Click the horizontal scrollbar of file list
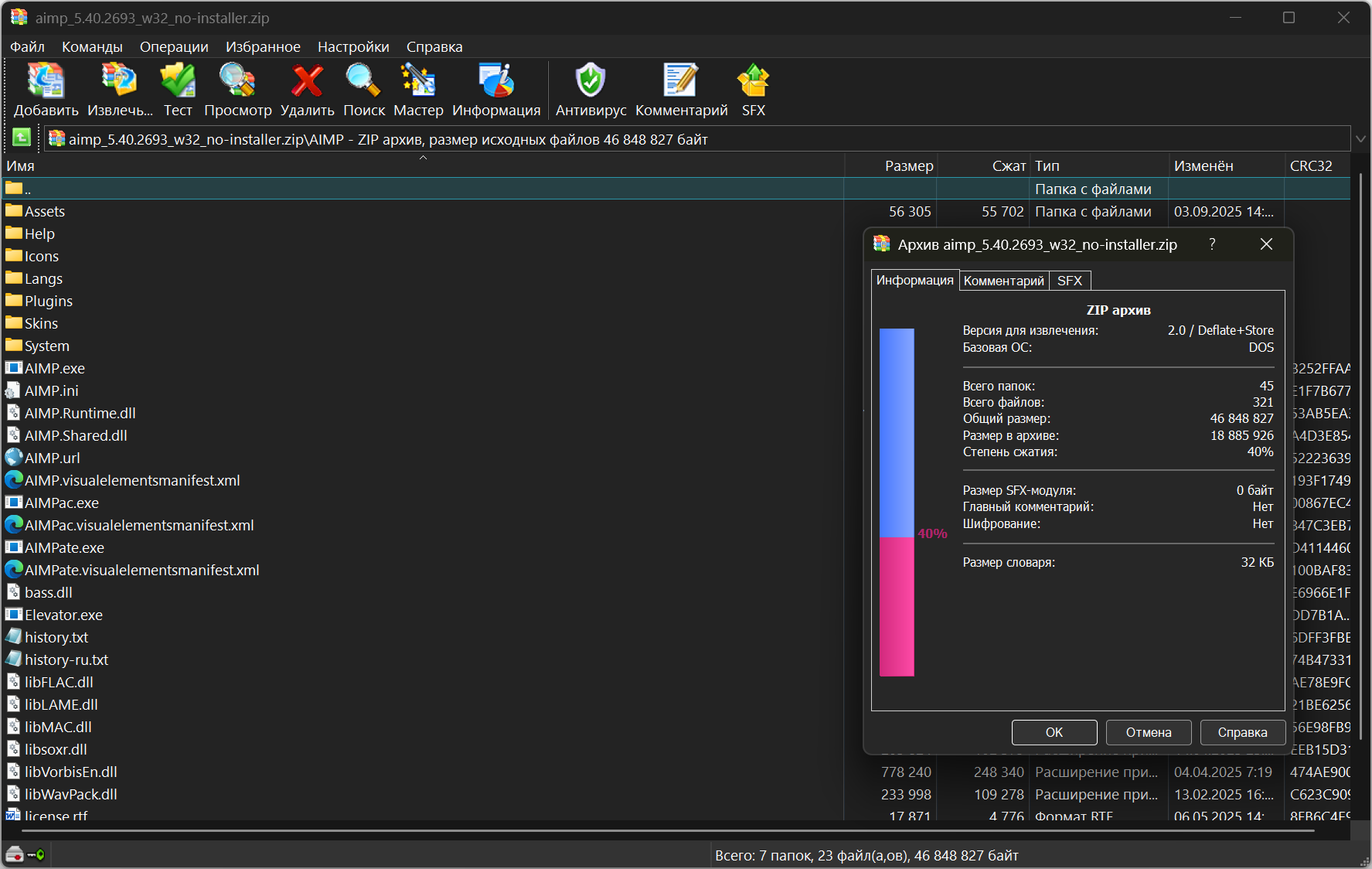Viewport: 1372px width, 869px height. pos(669,831)
